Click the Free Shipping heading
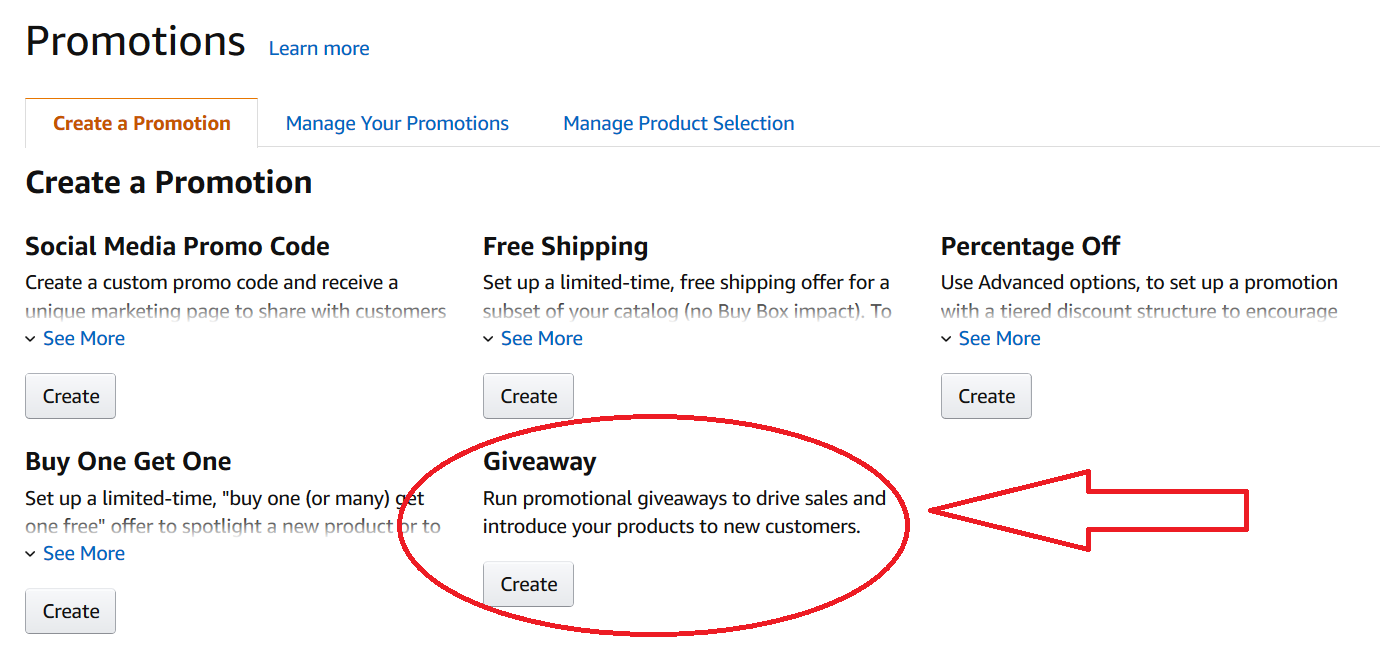Viewport: 1380px width, 665px height. pos(565,246)
